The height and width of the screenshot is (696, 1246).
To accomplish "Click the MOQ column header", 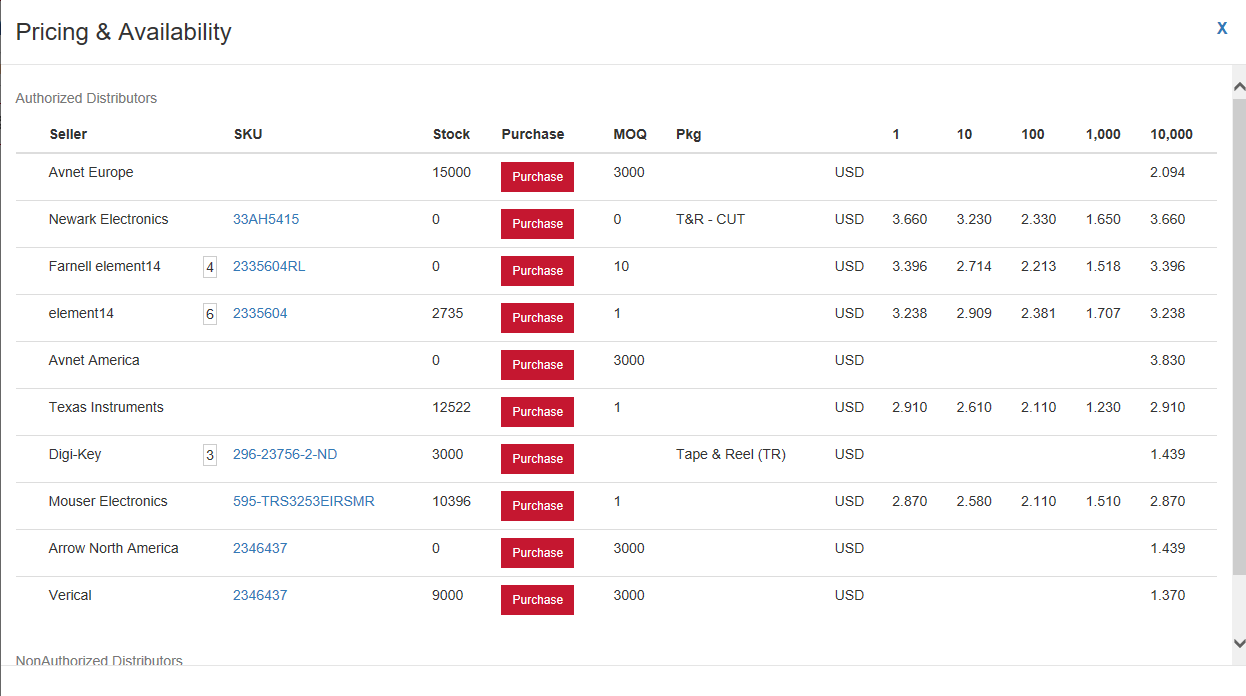I will pyautogui.click(x=630, y=134).
